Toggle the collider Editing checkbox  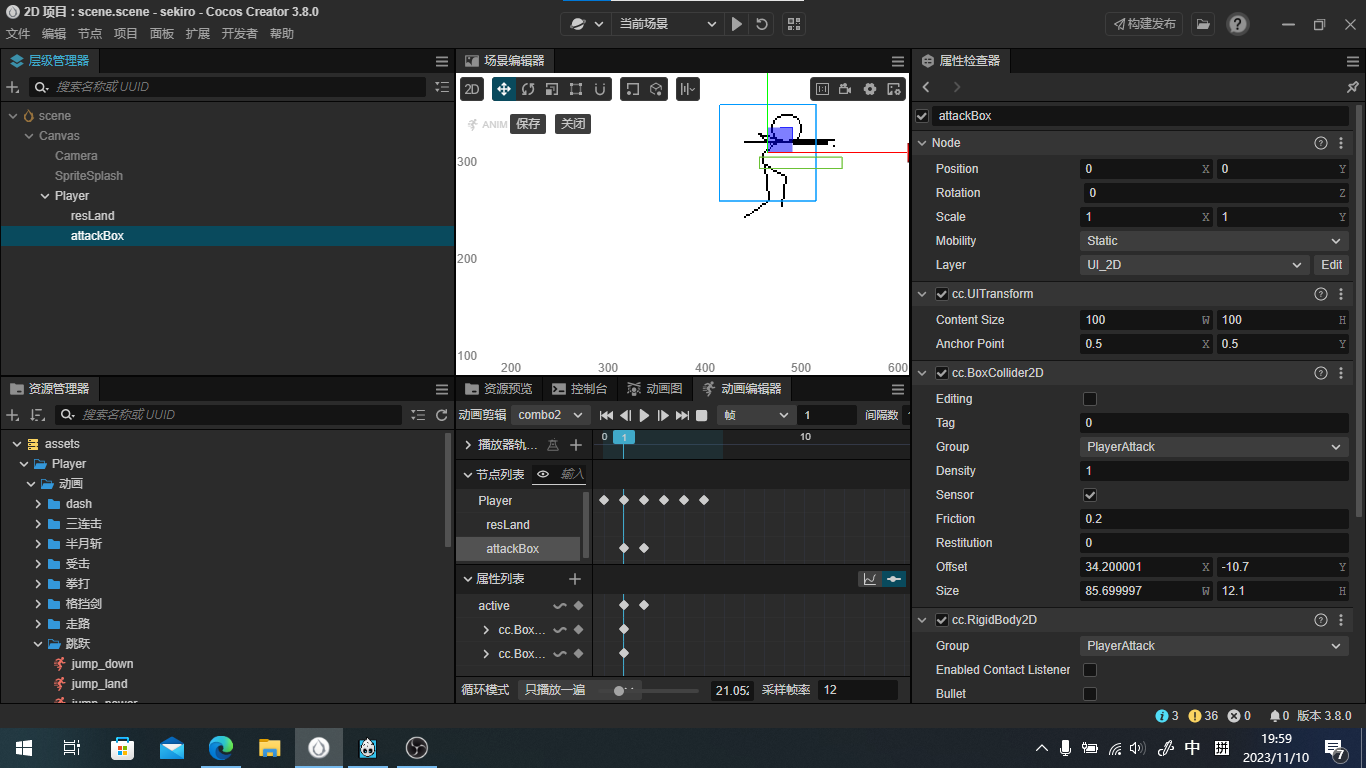click(x=1090, y=399)
